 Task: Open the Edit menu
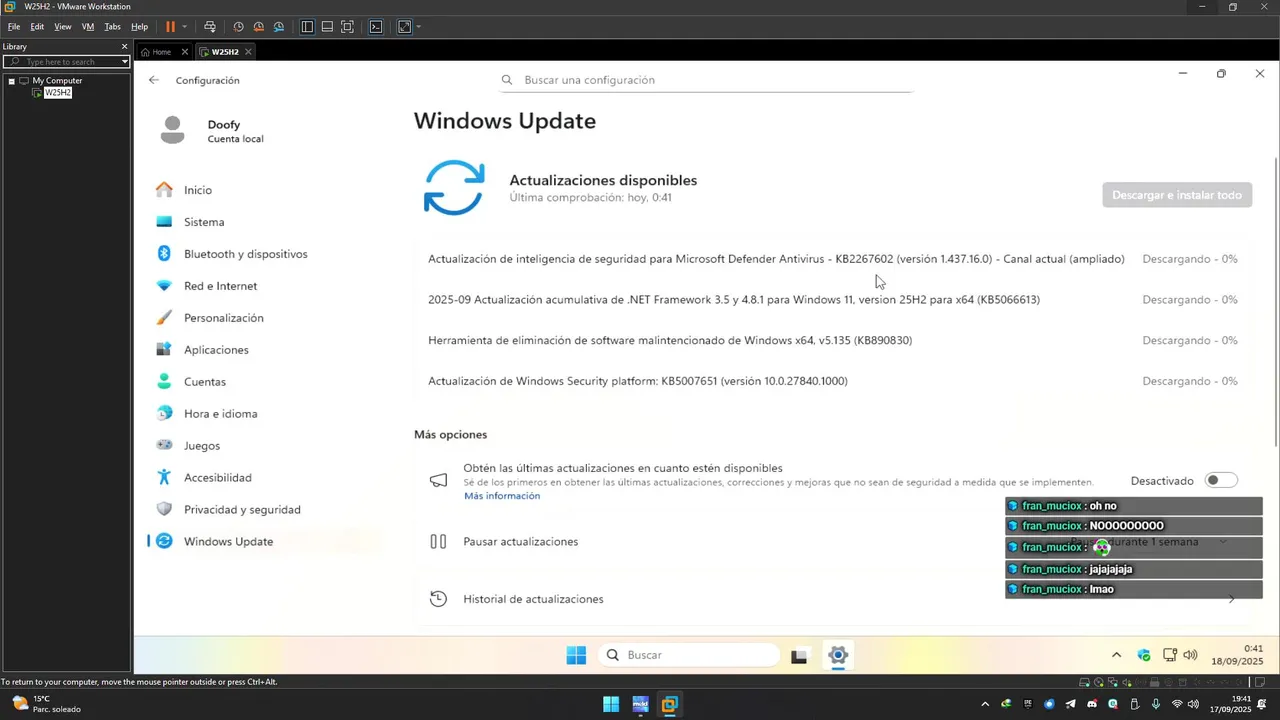click(x=37, y=27)
